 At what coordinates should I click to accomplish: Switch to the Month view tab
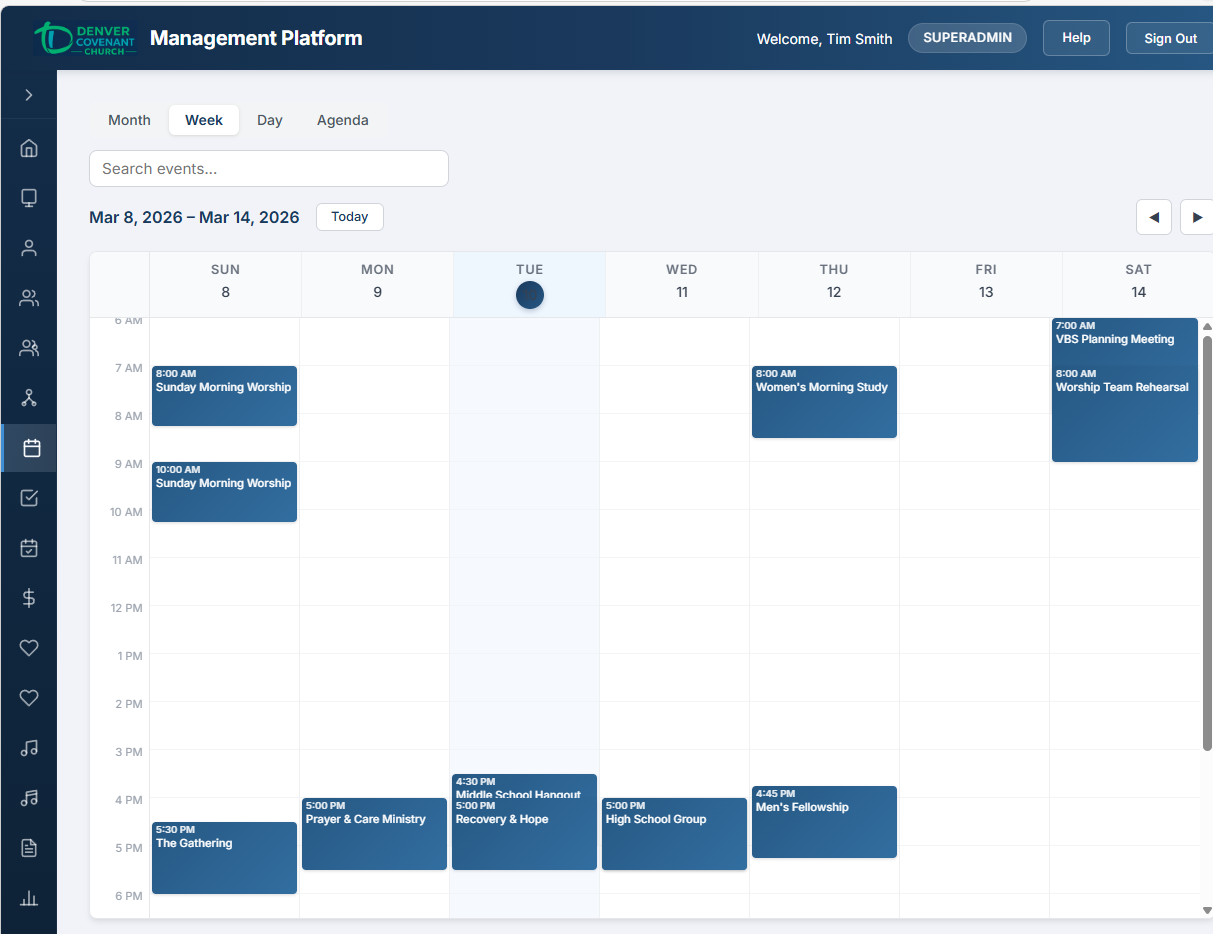(x=129, y=119)
